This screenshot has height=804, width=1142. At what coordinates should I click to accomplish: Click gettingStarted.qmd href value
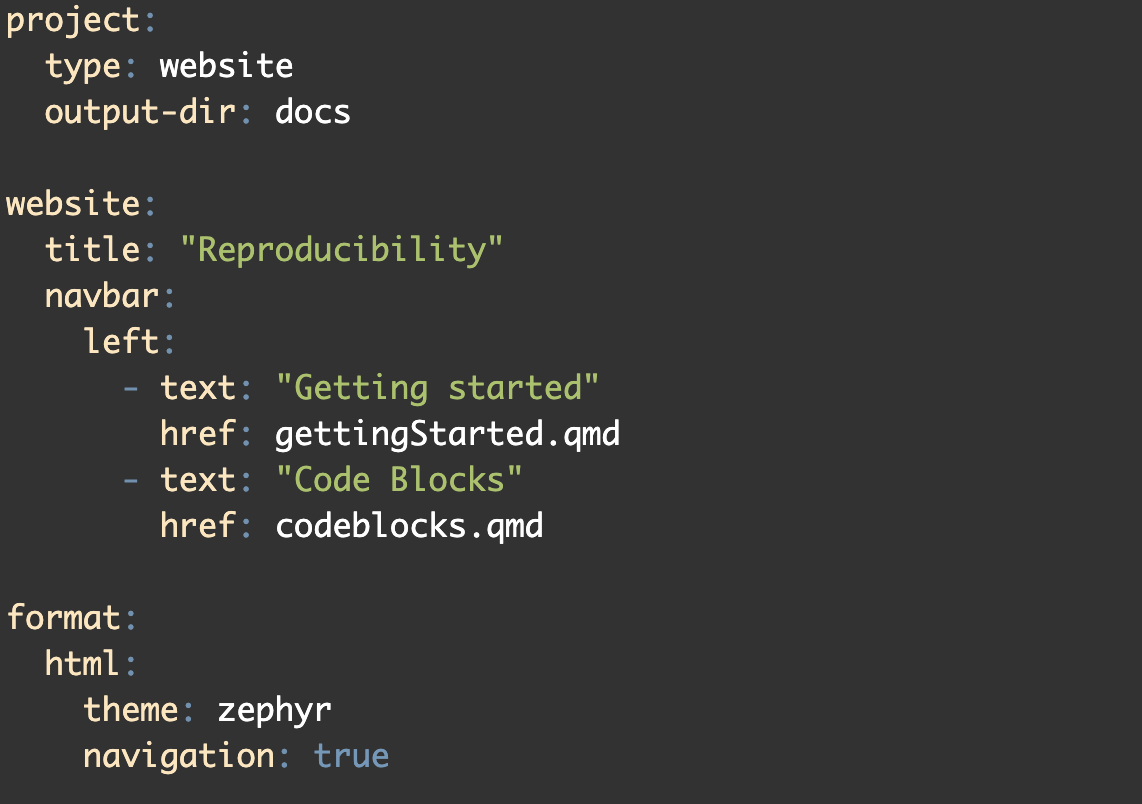tap(448, 435)
